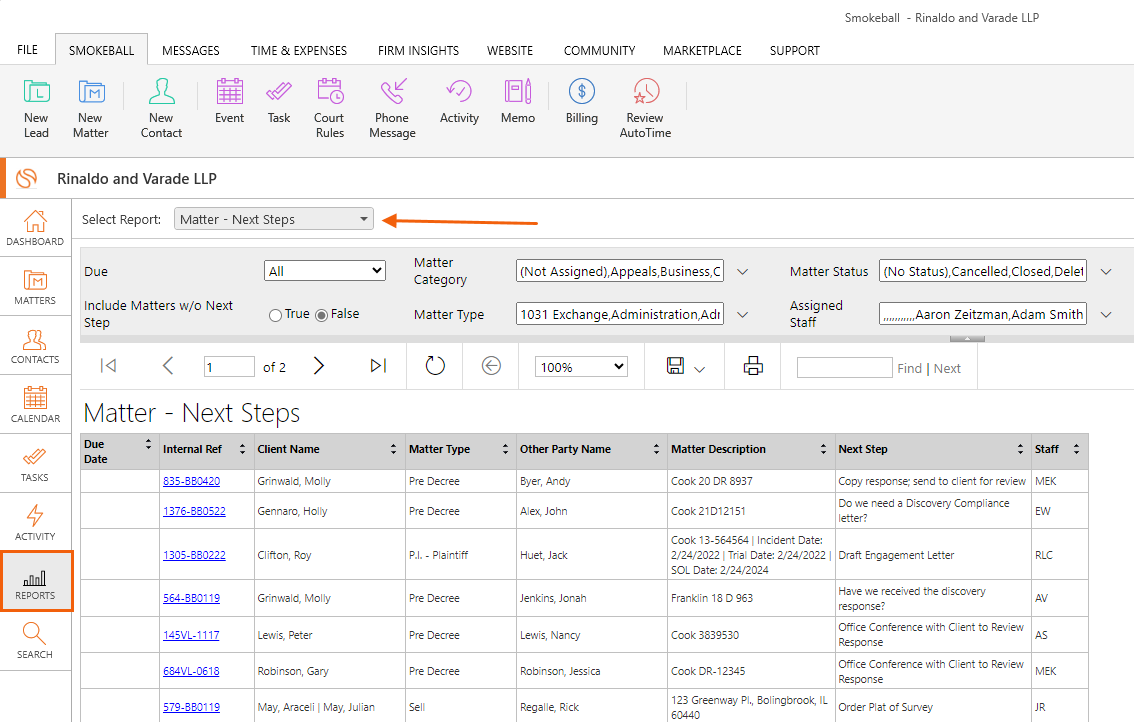This screenshot has width=1134, height=722.
Task: Open matter link 1376-BB0522
Action: click(195, 511)
